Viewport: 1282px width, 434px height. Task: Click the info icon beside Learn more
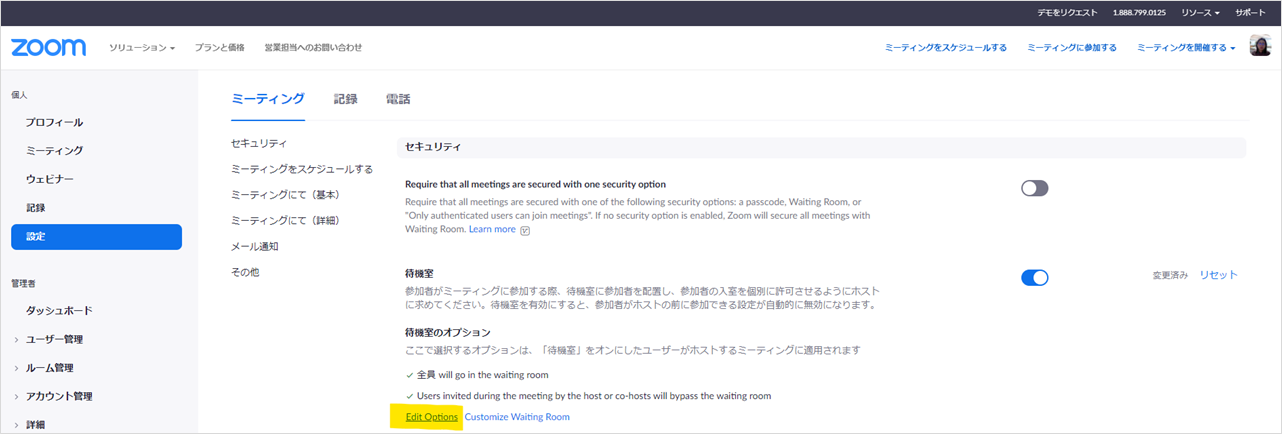click(525, 230)
